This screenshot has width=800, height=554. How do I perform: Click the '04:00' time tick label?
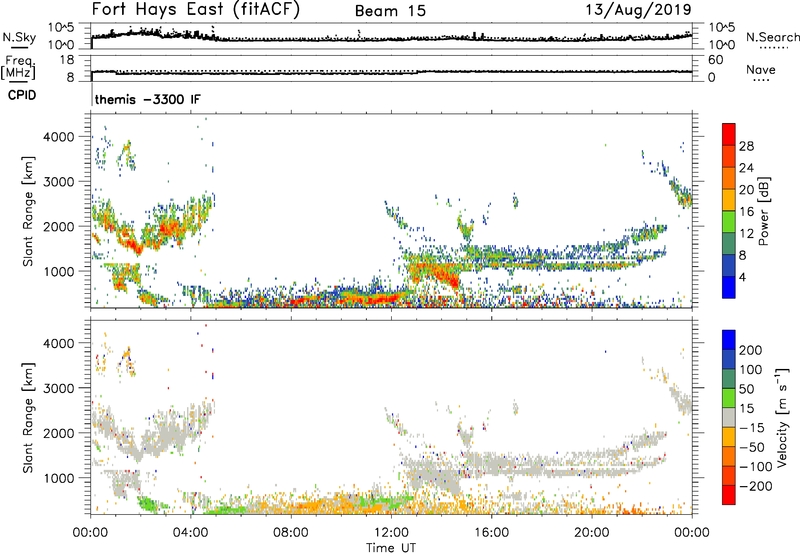coord(191,533)
